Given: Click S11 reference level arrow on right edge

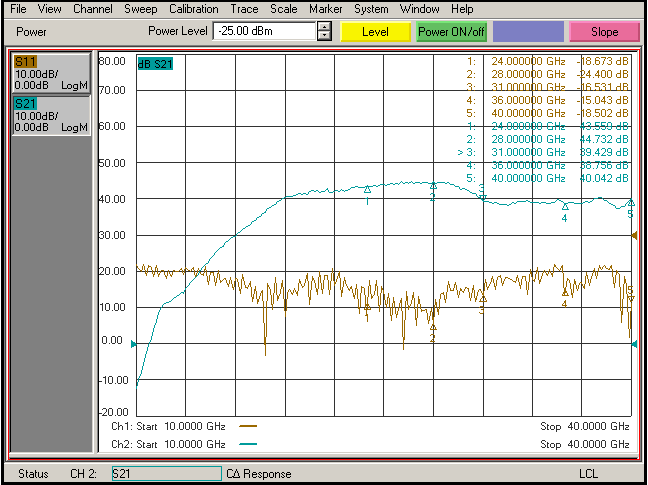Looking at the screenshot, I should pyautogui.click(x=634, y=235).
